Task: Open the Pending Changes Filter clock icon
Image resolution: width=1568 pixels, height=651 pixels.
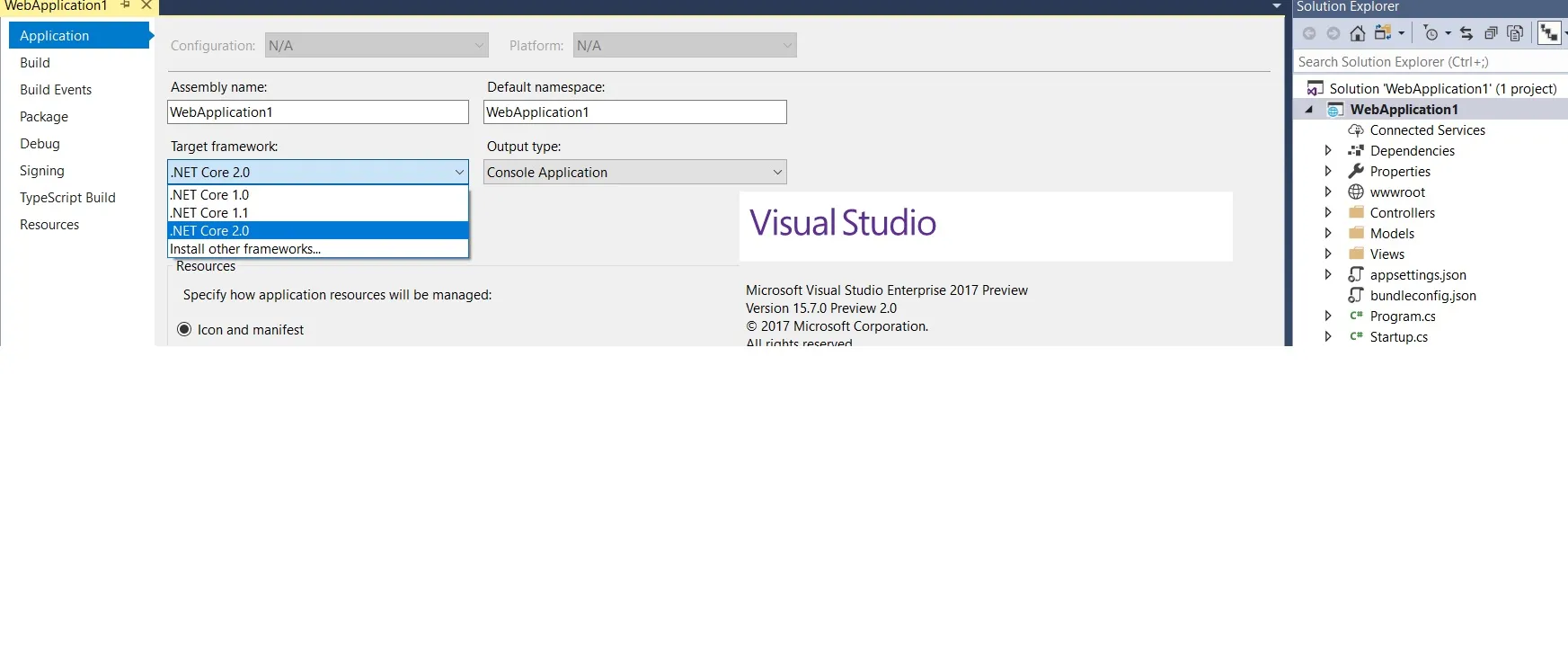Action: [1431, 33]
